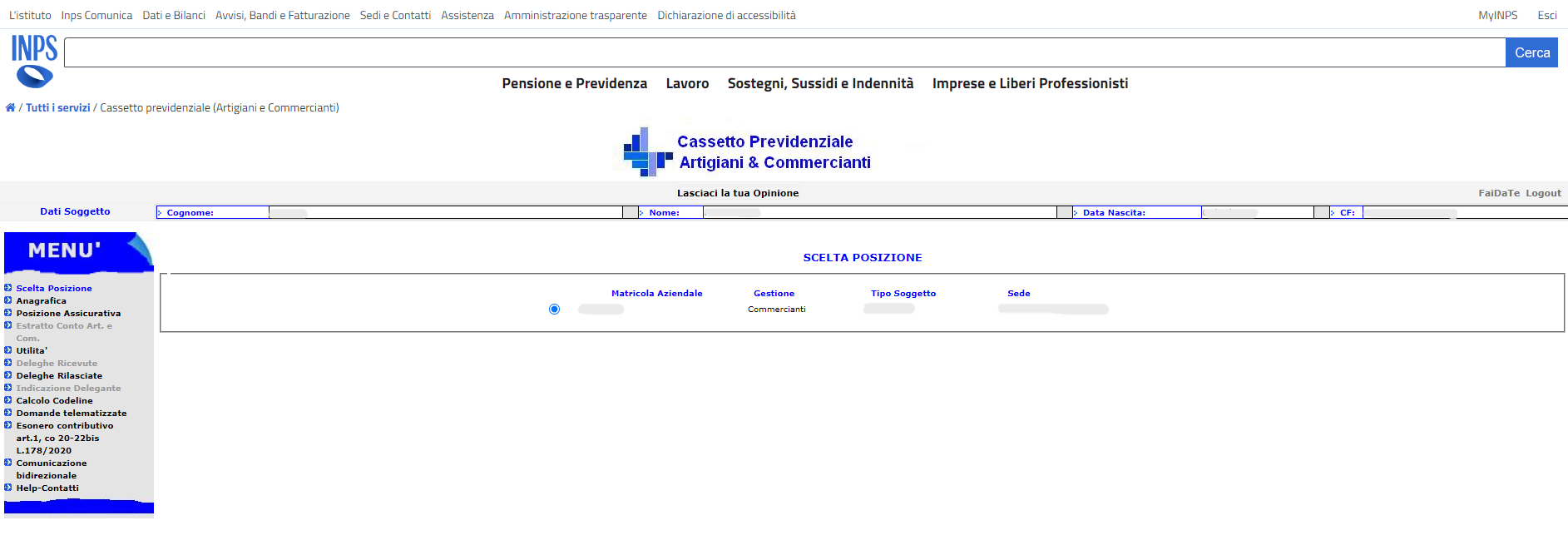The image size is (1568, 555).
Task: Click the INPS logo
Action: [x=34, y=61]
